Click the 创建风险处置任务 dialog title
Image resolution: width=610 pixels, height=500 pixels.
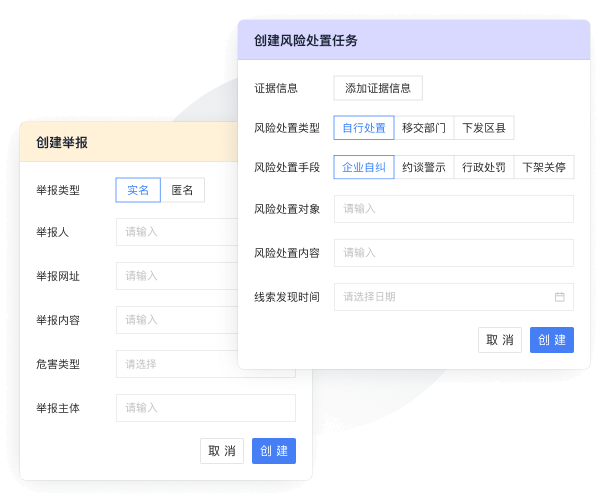click(x=306, y=40)
